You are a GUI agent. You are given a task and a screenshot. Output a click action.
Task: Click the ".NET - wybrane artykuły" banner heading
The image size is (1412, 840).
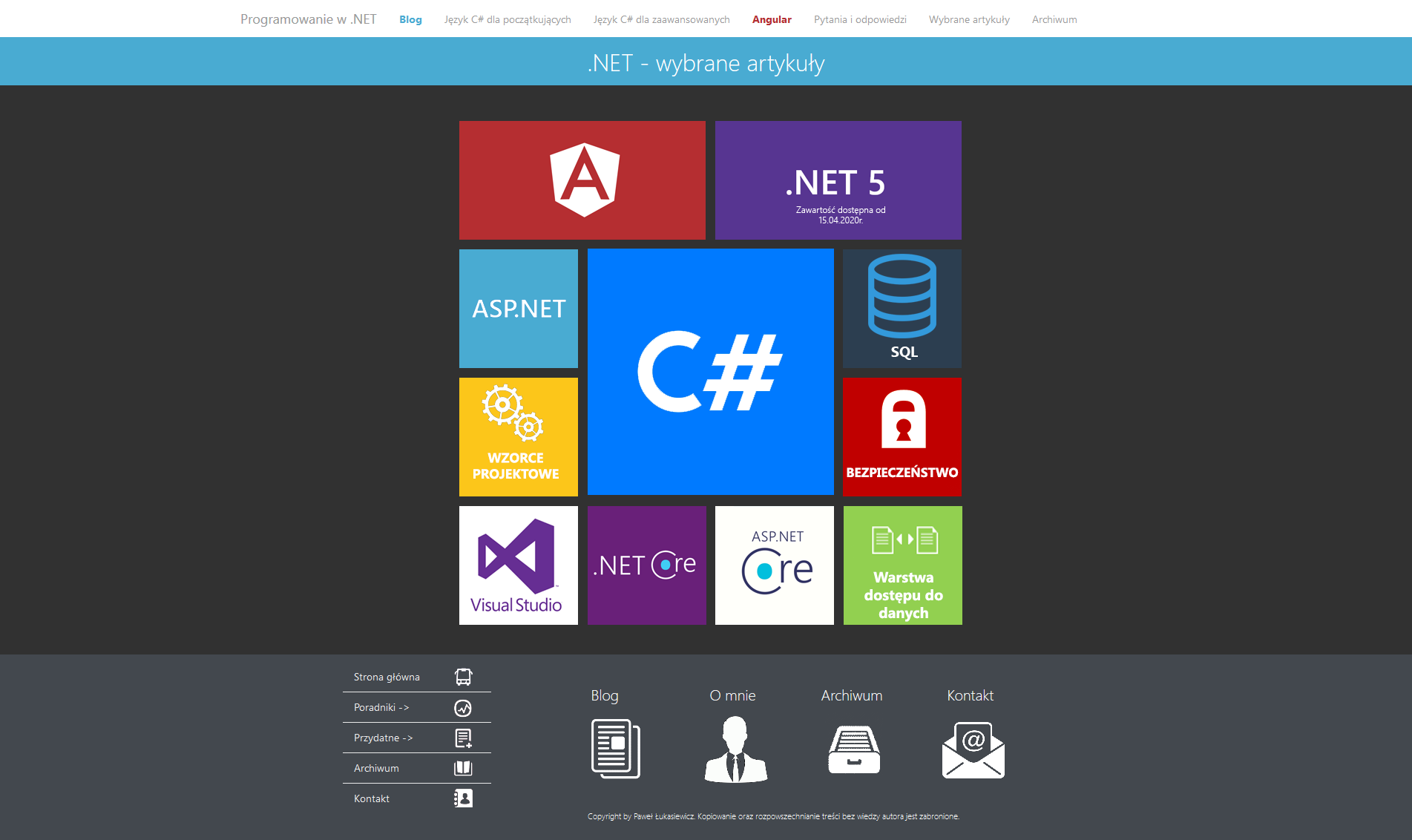click(706, 63)
